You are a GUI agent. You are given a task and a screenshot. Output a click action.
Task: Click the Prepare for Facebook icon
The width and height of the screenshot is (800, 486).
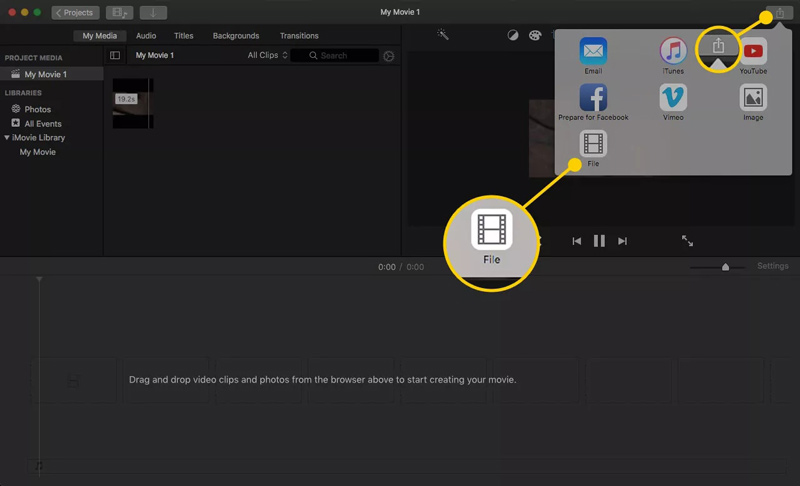pos(593,98)
